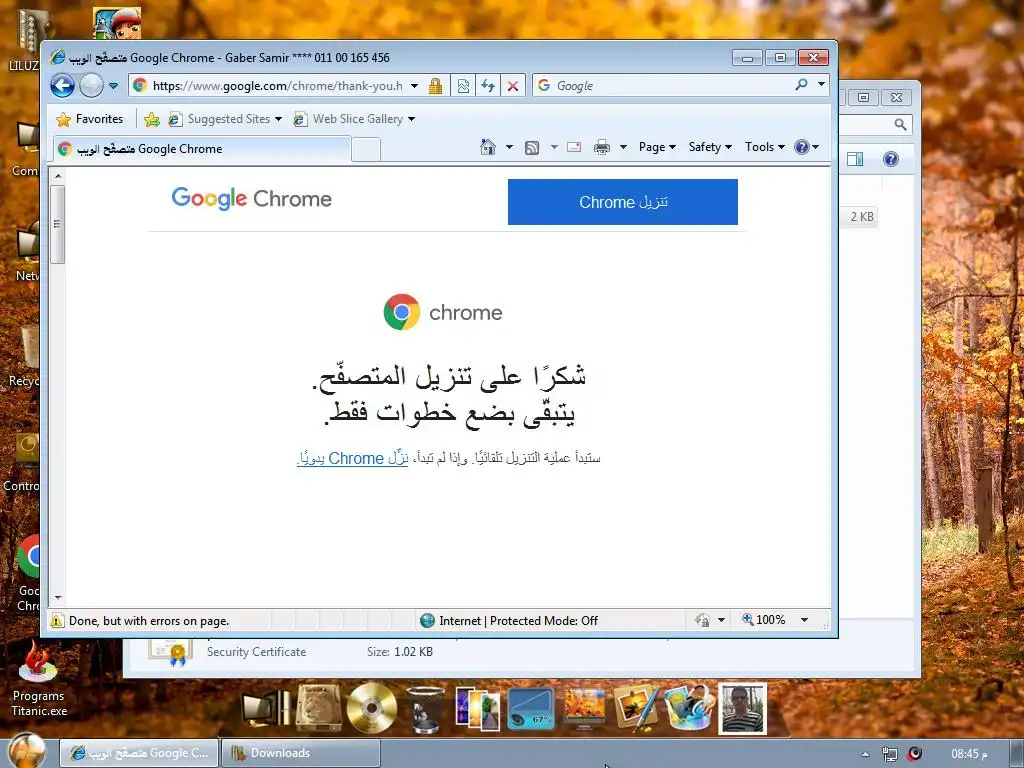Image resolution: width=1024 pixels, height=768 pixels.
Task: Click the forward navigation arrow button
Action: click(x=91, y=86)
